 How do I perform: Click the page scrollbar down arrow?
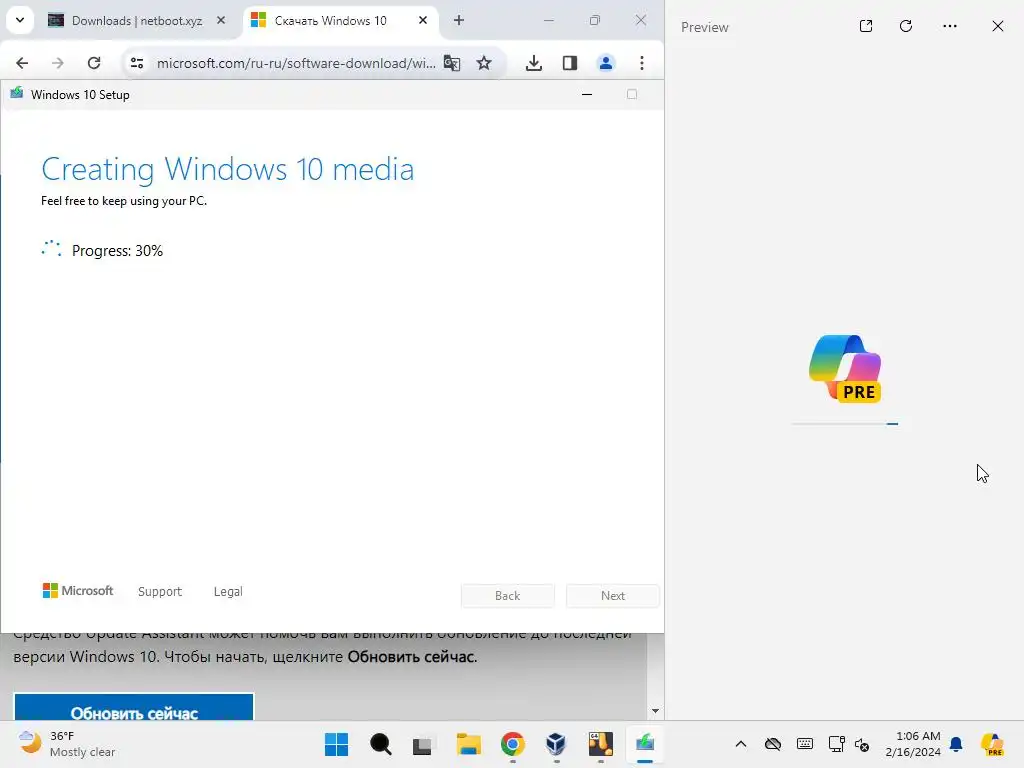coord(655,711)
